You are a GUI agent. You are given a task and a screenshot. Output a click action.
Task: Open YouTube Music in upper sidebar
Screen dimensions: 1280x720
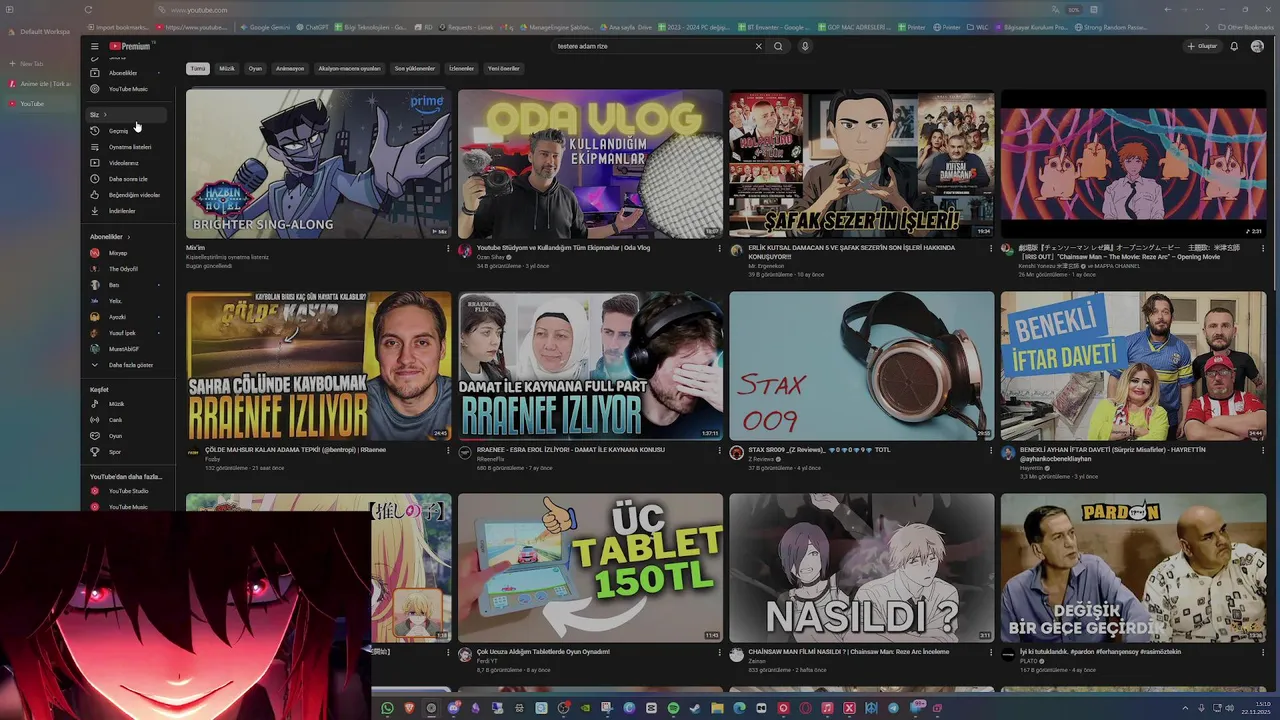[126, 89]
